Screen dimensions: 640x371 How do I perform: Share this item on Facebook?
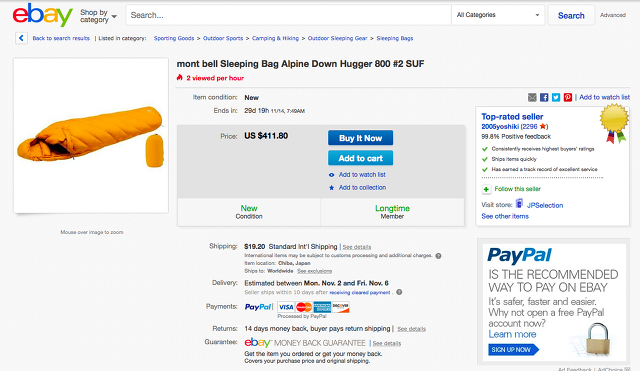[544, 97]
